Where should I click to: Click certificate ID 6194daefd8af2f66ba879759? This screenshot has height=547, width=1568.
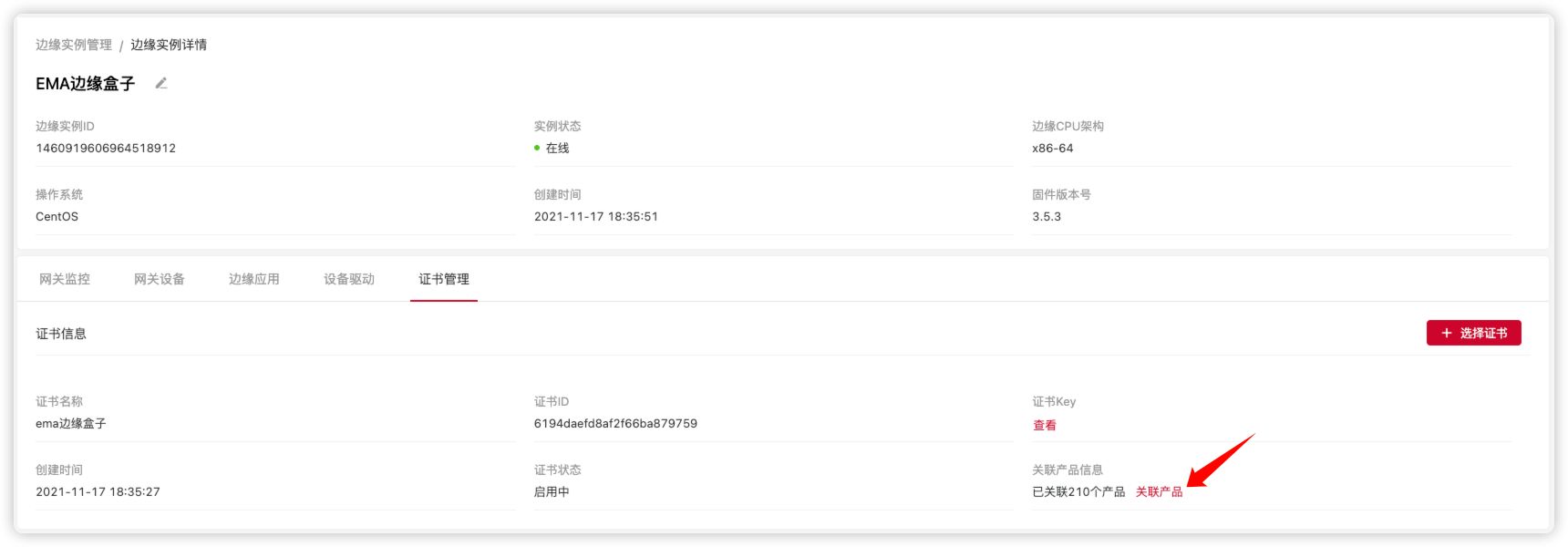[615, 423]
